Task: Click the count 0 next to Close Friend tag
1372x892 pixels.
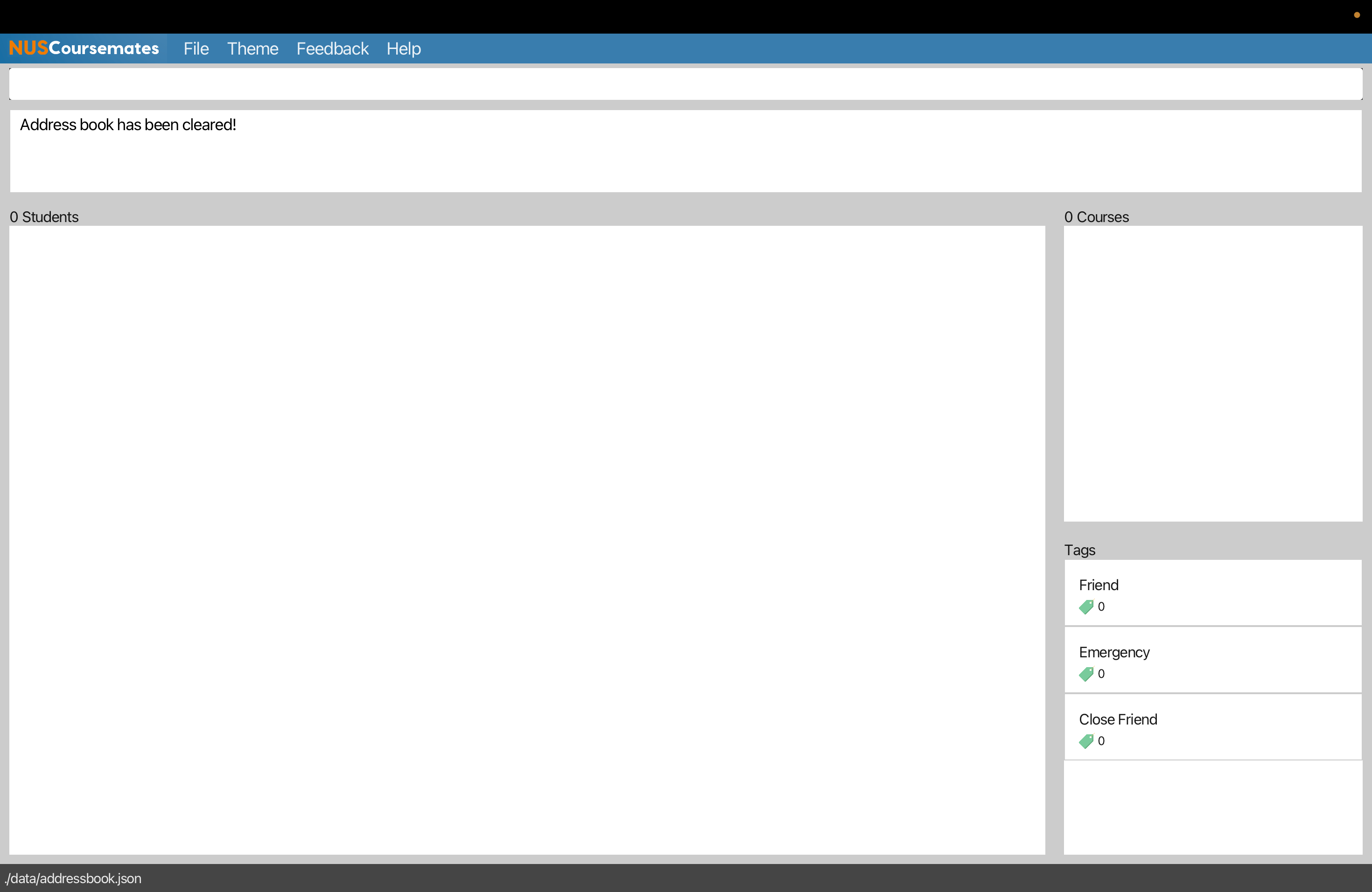Action: 1101,741
